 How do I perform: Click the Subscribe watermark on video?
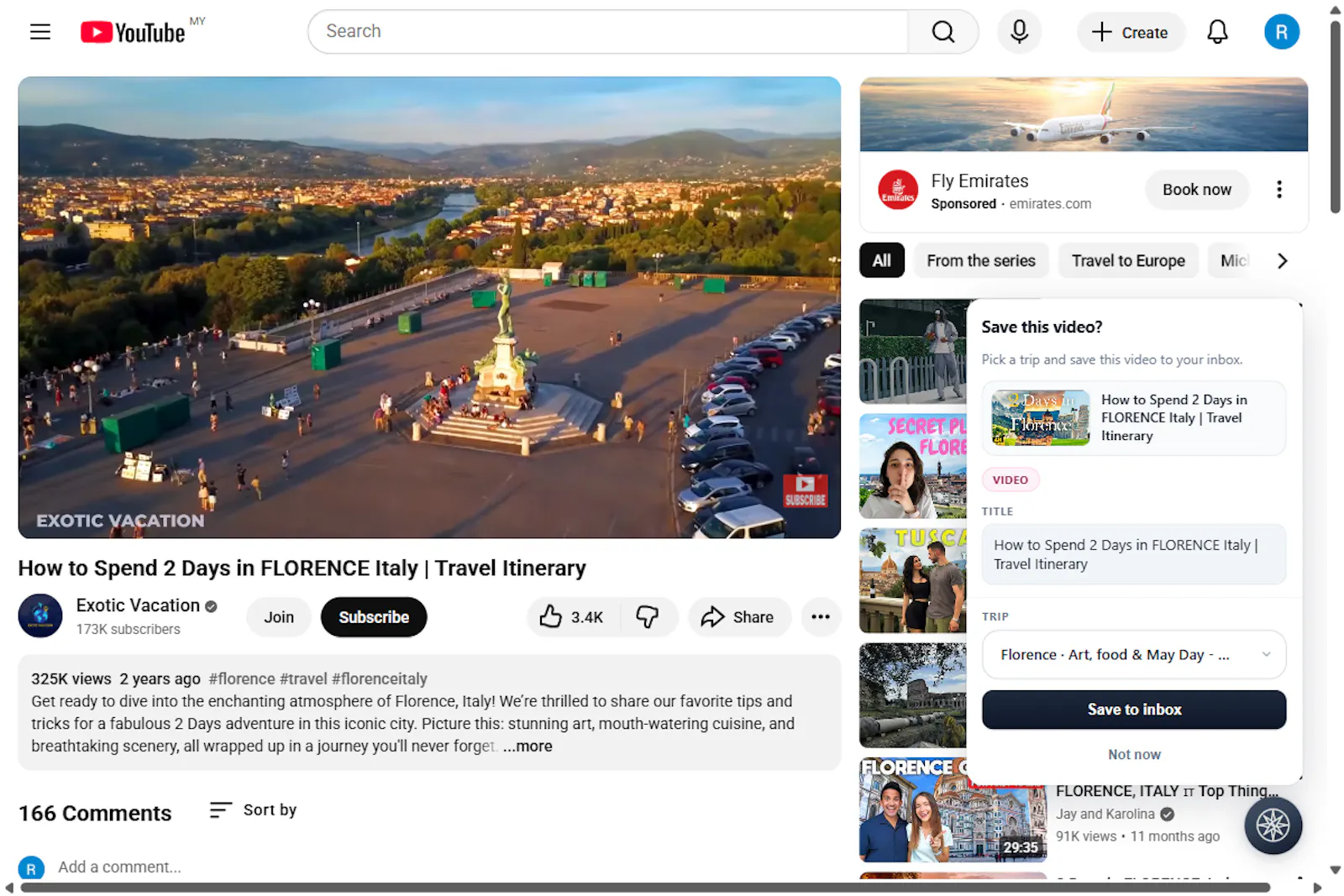805,490
